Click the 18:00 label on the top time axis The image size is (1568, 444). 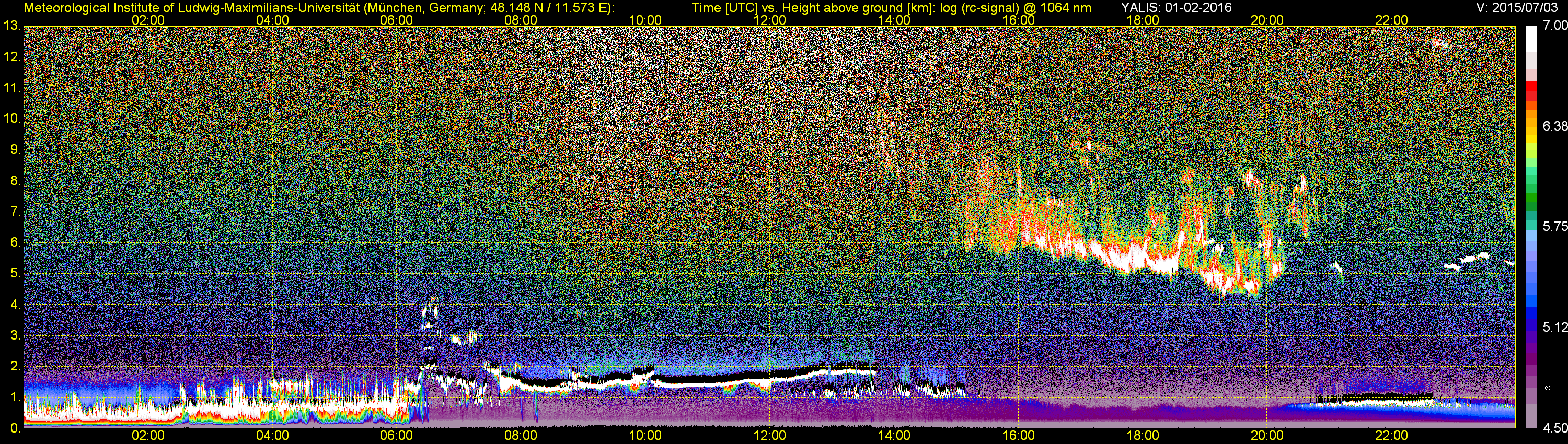[x=1143, y=20]
